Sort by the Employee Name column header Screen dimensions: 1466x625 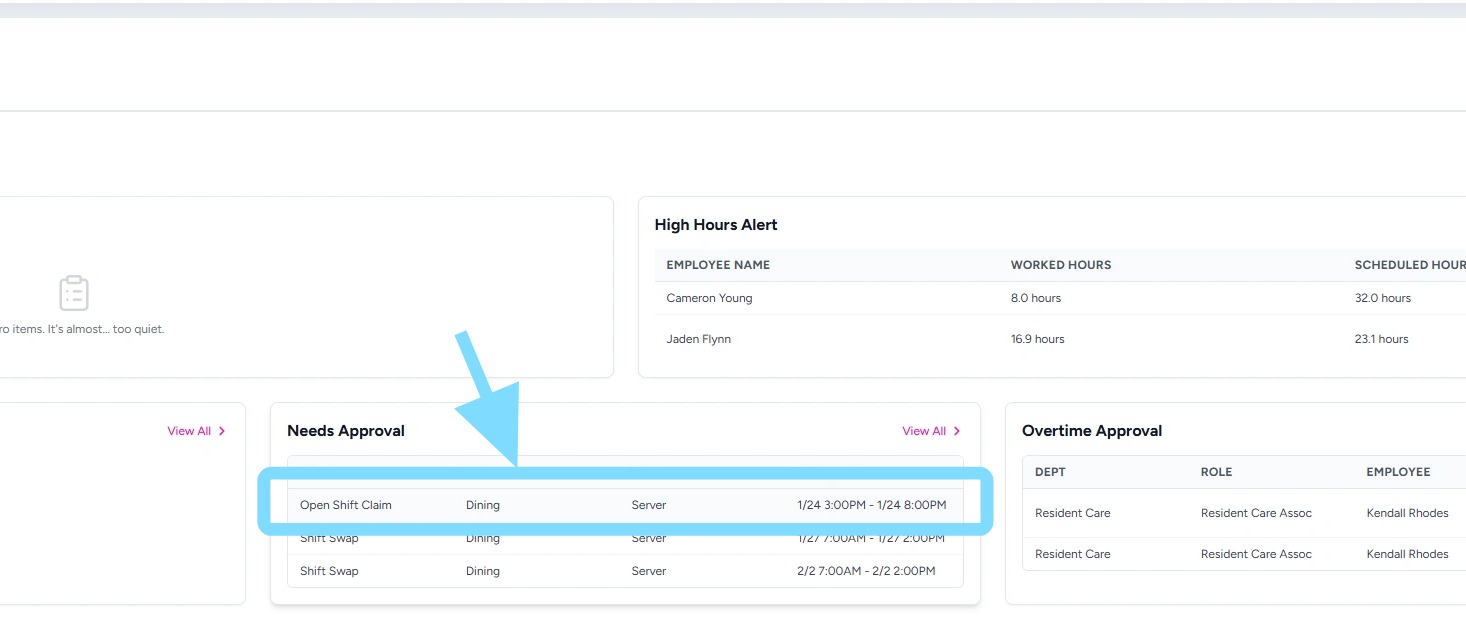[718, 265]
